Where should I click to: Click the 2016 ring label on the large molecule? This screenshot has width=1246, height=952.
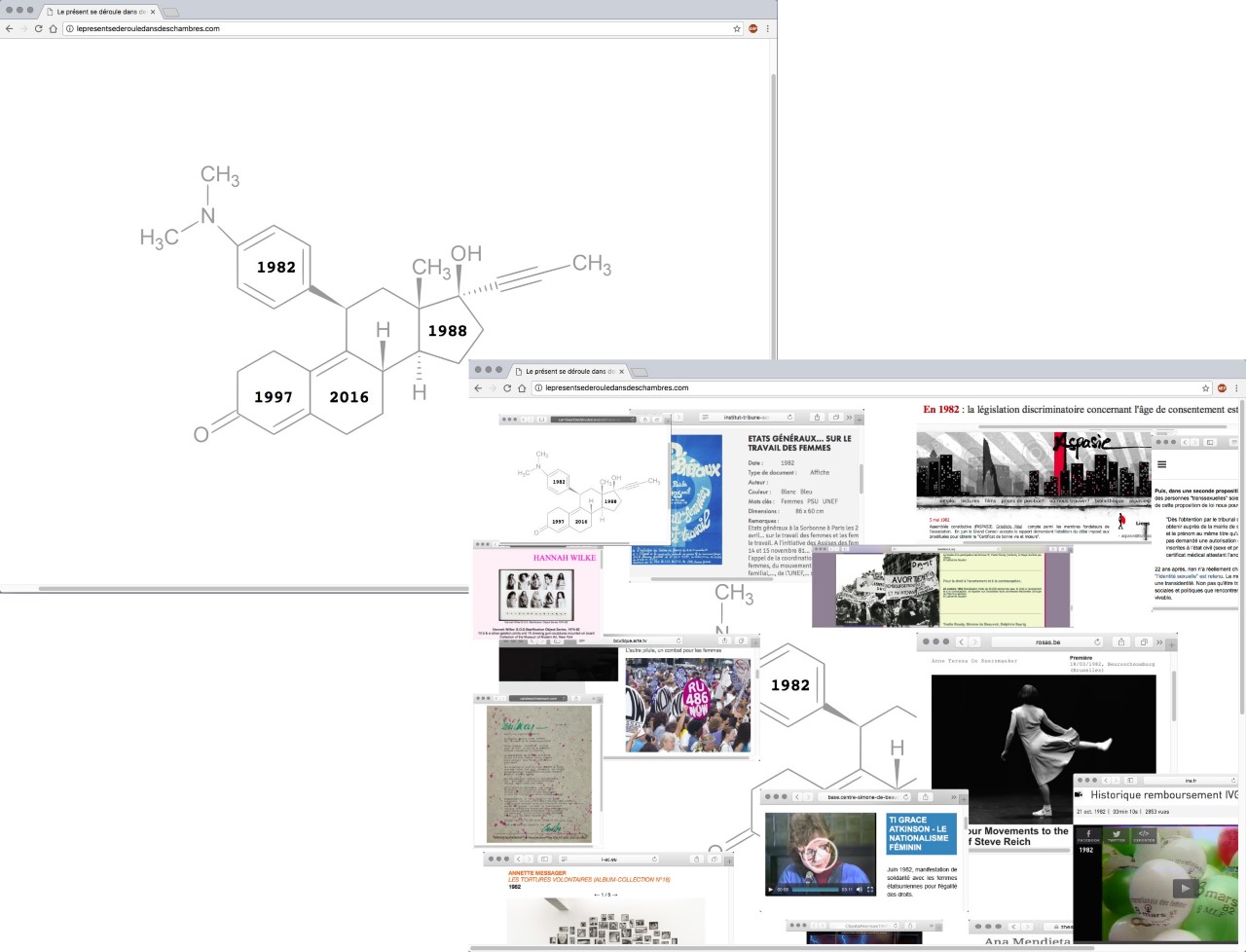[348, 397]
